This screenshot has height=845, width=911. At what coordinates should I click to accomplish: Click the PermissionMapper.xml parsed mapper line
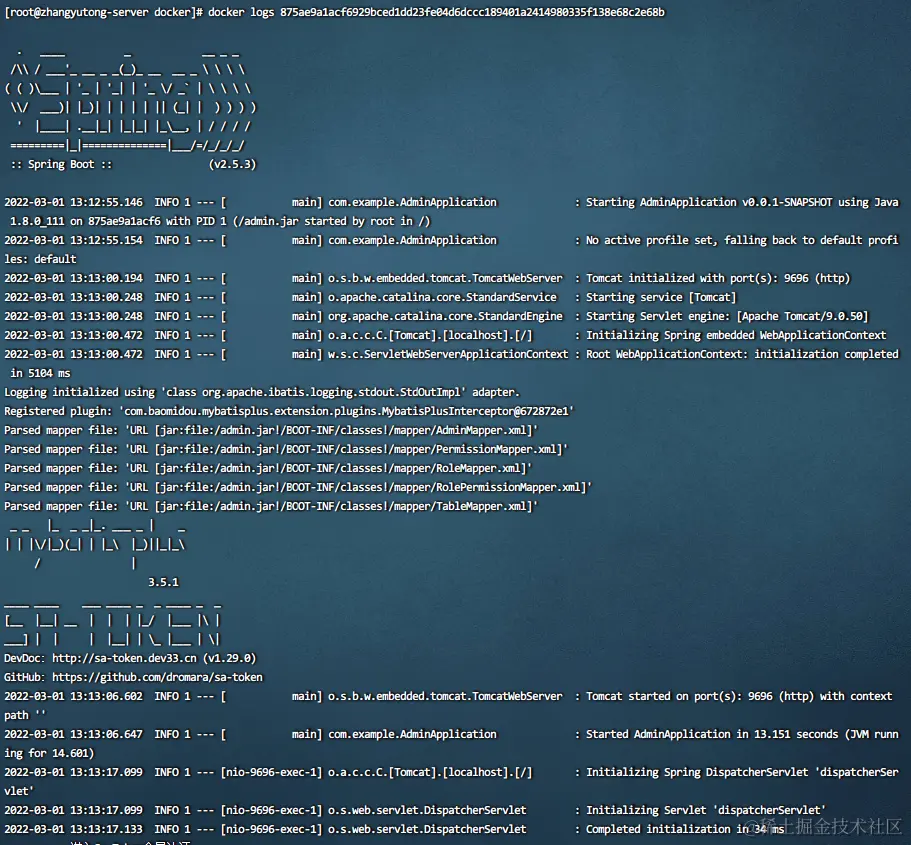[x=286, y=449]
